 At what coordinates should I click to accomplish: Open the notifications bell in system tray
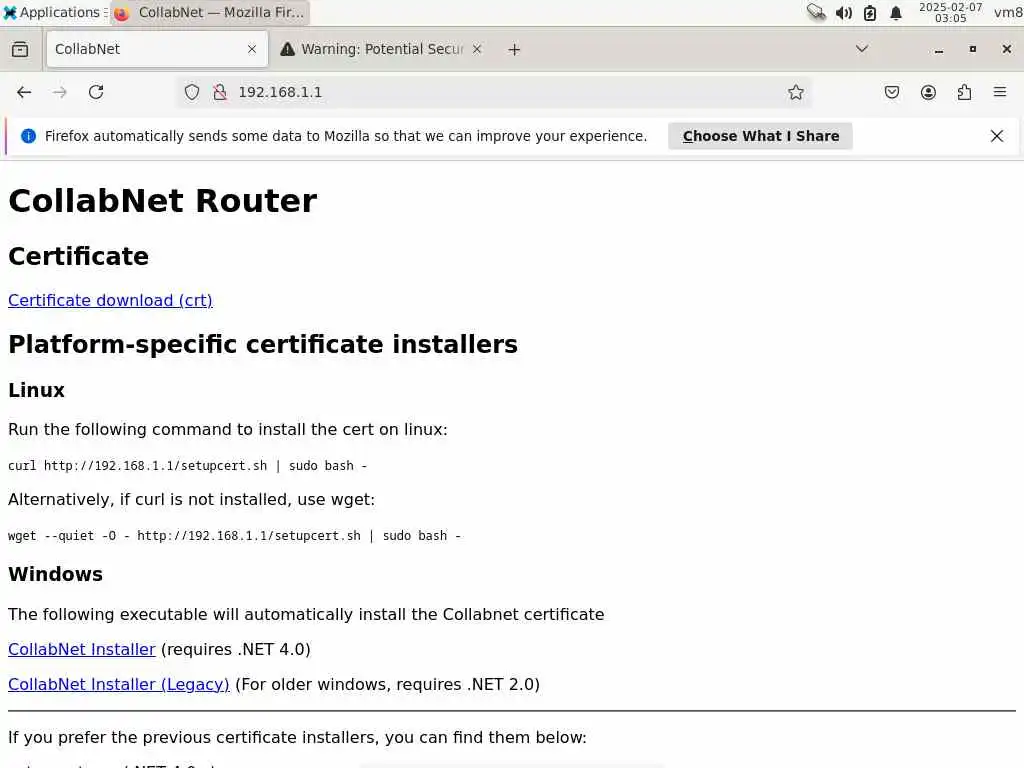pyautogui.click(x=896, y=12)
